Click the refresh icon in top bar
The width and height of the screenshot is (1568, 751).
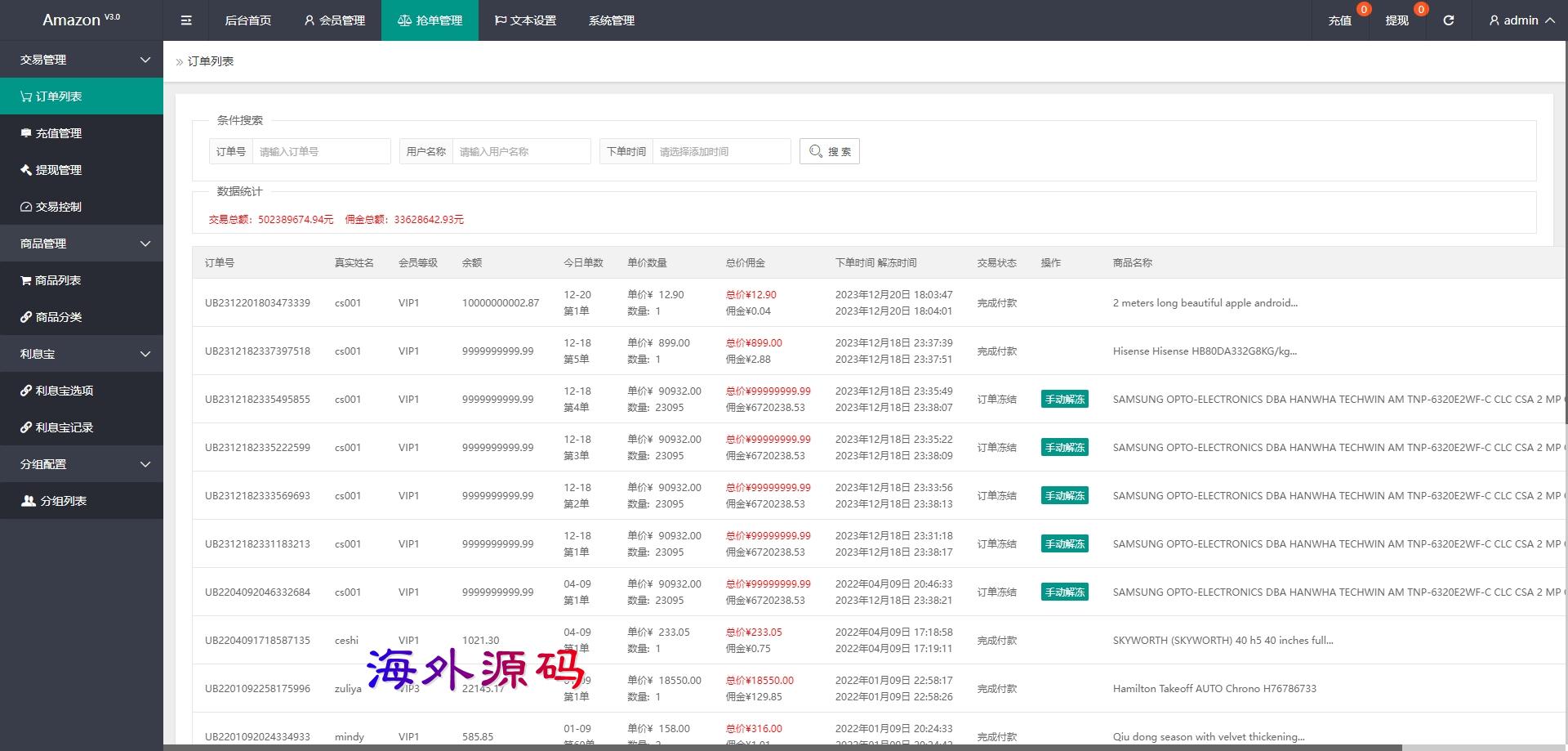pos(1448,20)
